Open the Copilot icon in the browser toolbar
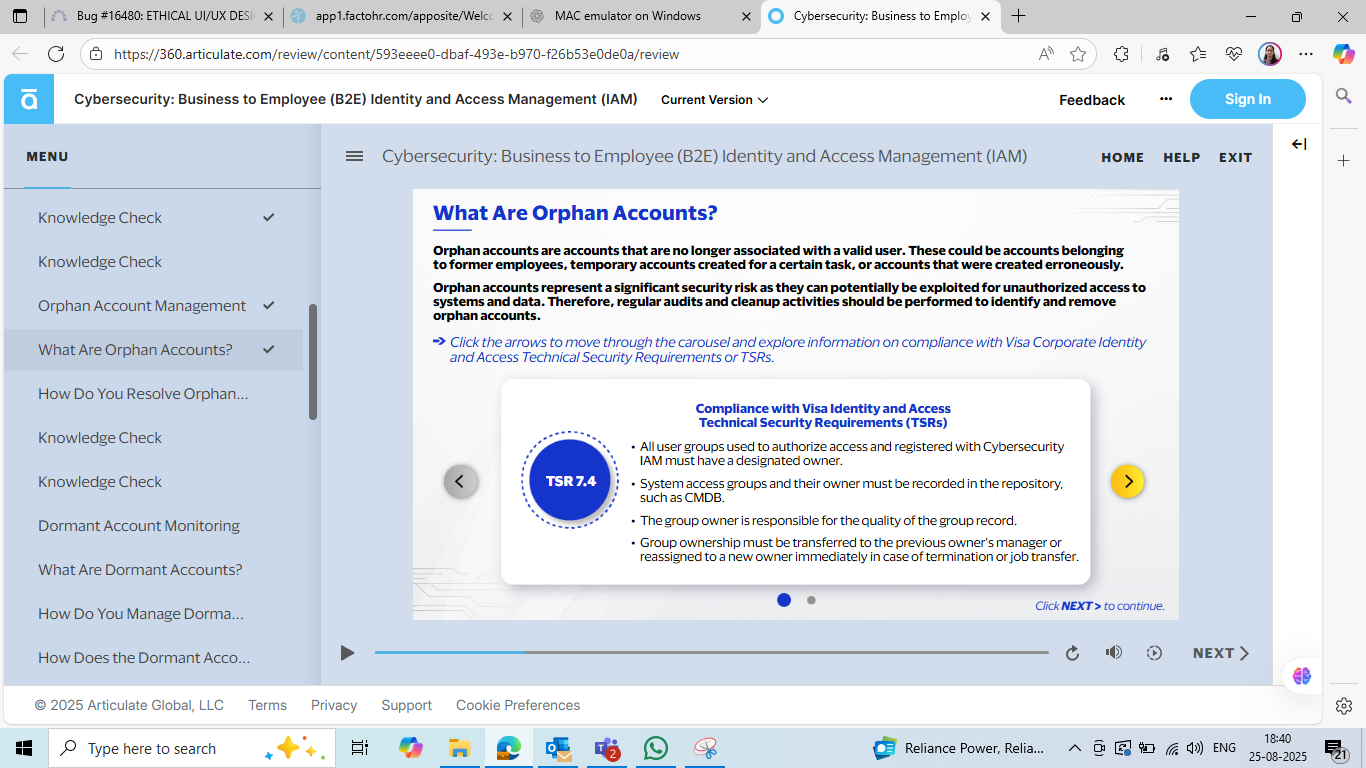The image size is (1366, 768). pyautogui.click(x=1343, y=54)
